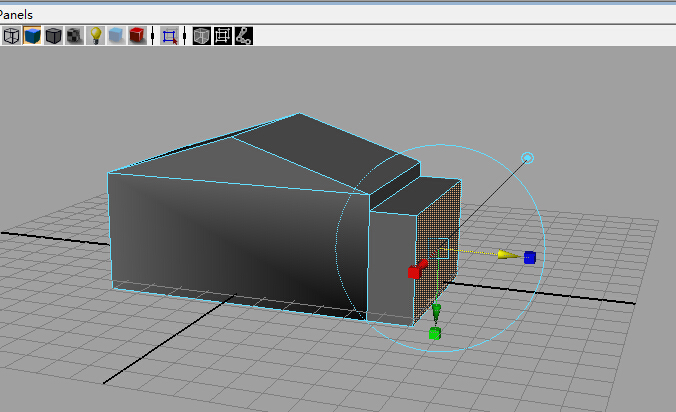This screenshot has height=412, width=676.
Task: Click the manipulator center square handle
Action: point(438,249)
